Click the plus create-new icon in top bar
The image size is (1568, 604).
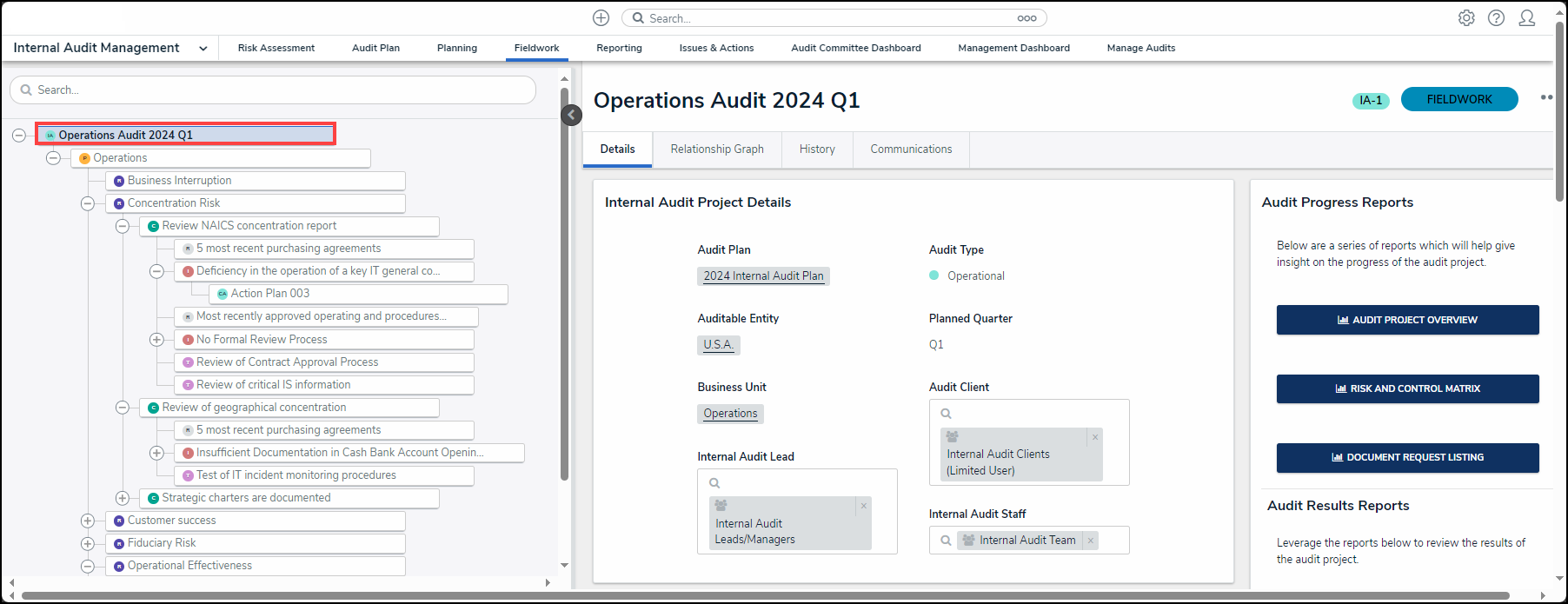tap(601, 18)
